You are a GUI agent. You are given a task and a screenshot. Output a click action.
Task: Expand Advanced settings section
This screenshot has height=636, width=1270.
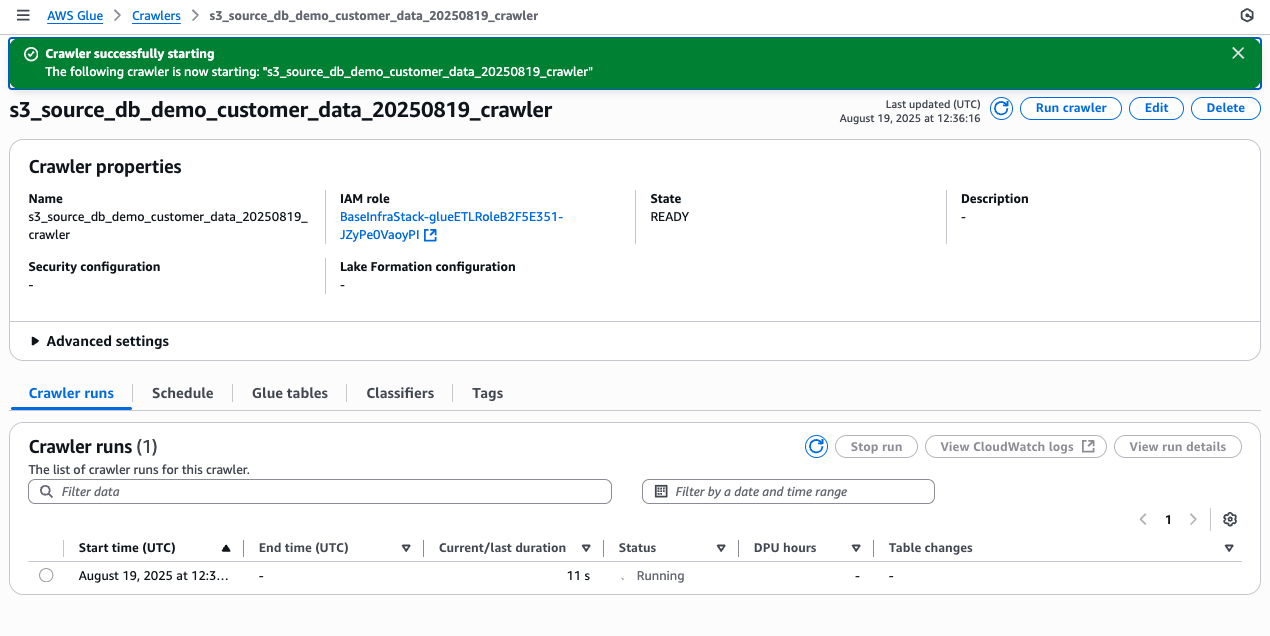click(99, 341)
